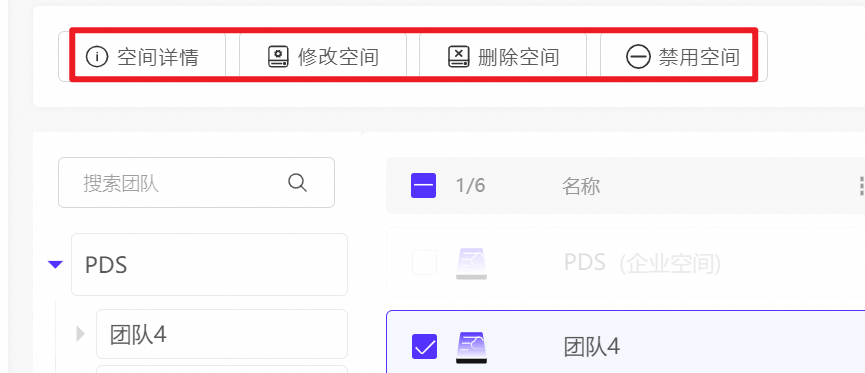Select PDS in the team tree
Image resolution: width=865 pixels, height=373 pixels.
click(x=210, y=265)
